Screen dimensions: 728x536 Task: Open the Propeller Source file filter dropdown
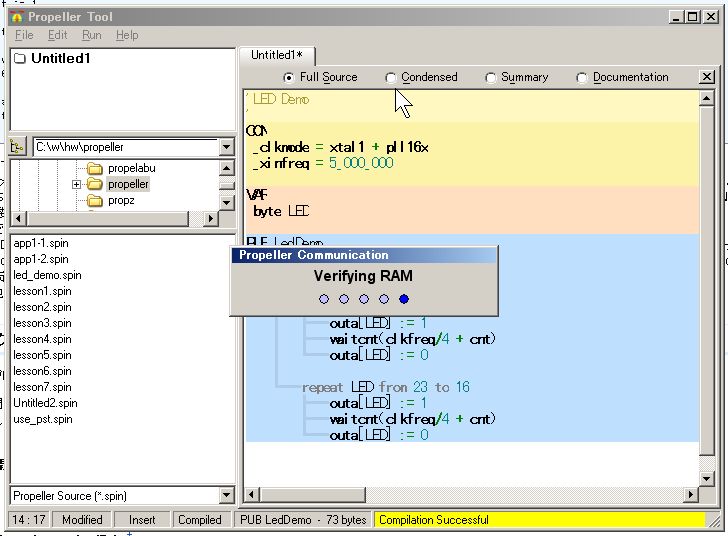226,496
